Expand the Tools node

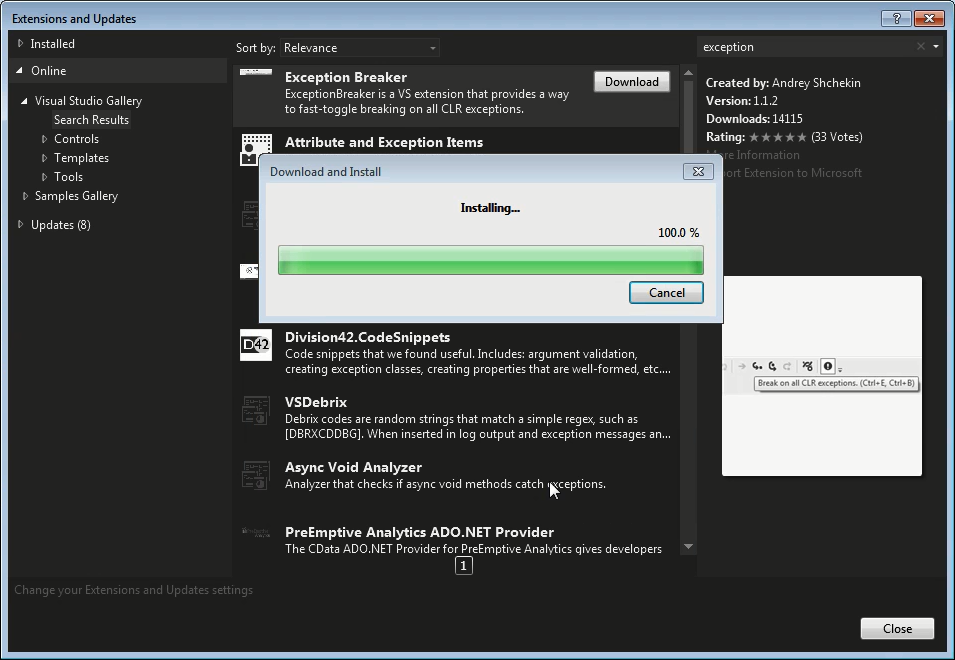click(x=44, y=177)
